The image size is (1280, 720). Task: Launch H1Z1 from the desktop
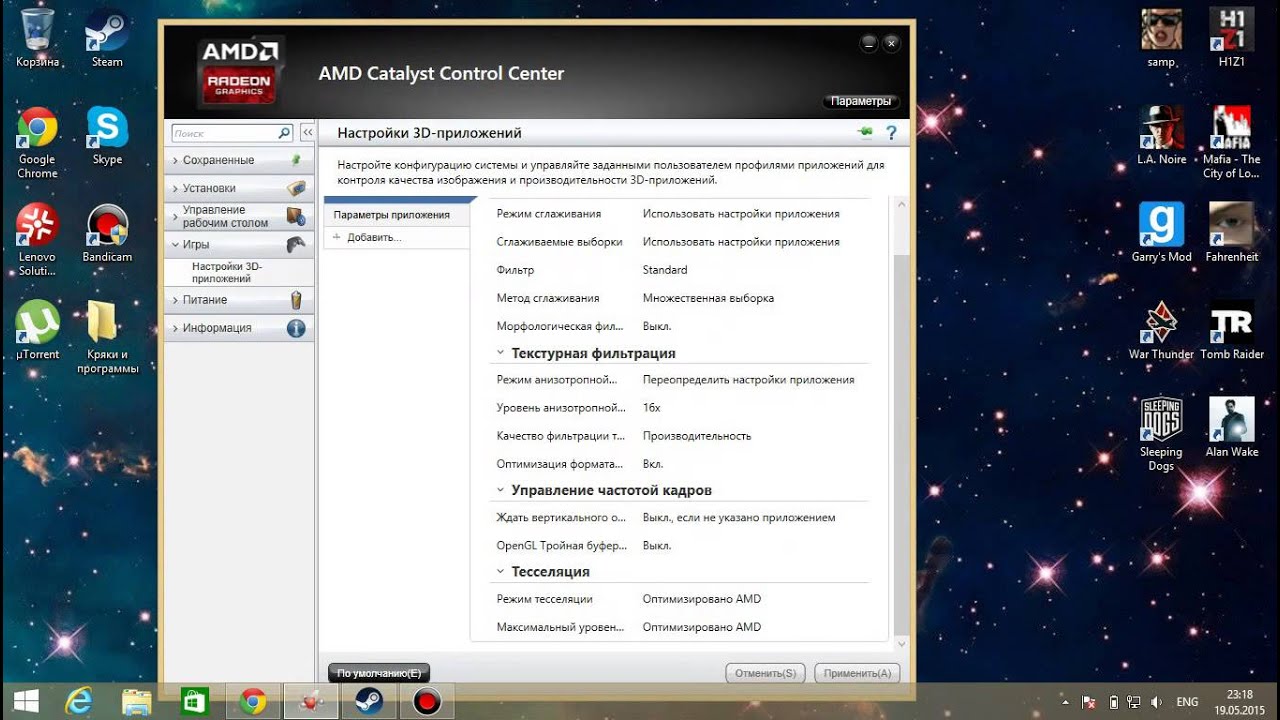[x=1231, y=38]
